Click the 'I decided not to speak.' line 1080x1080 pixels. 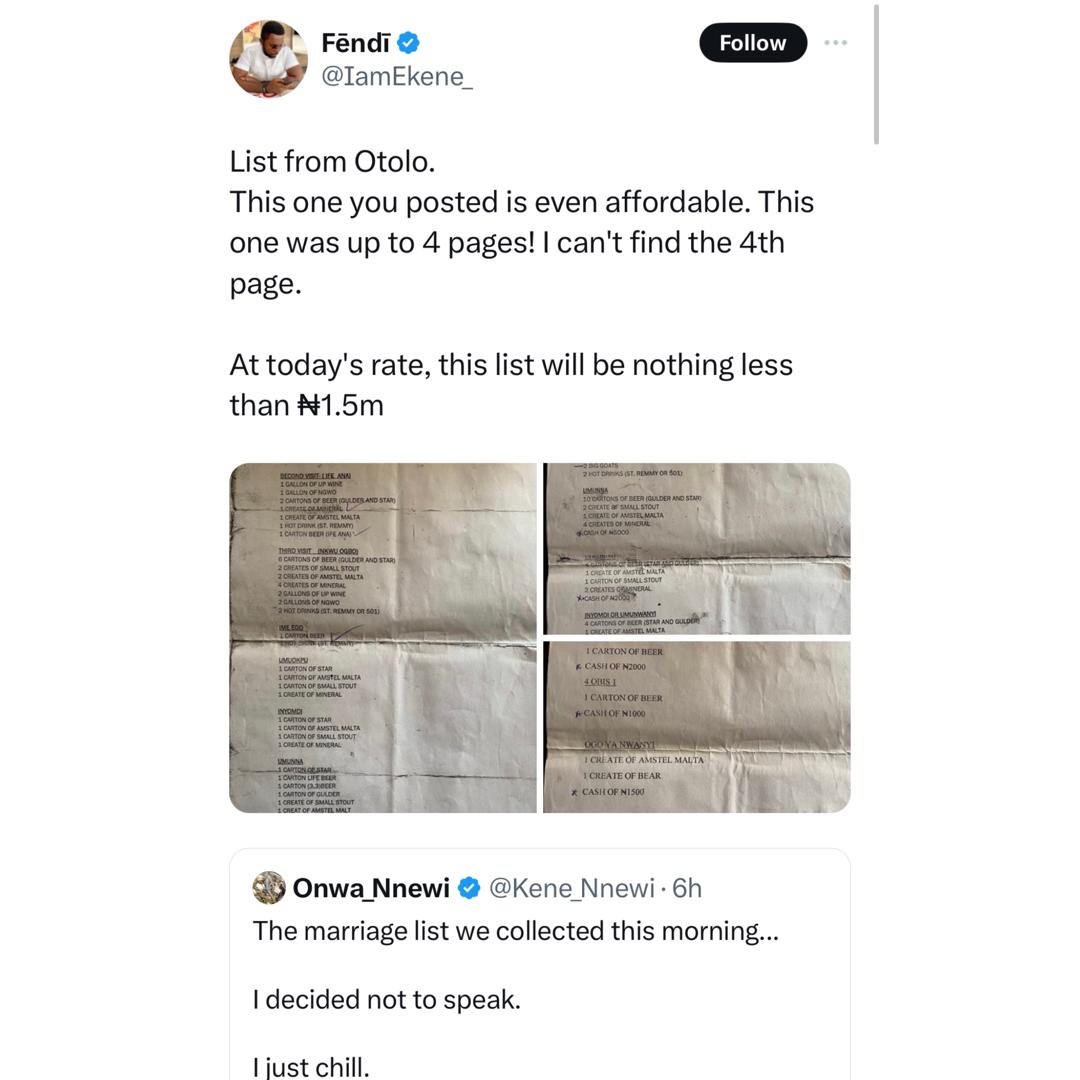[x=386, y=999]
